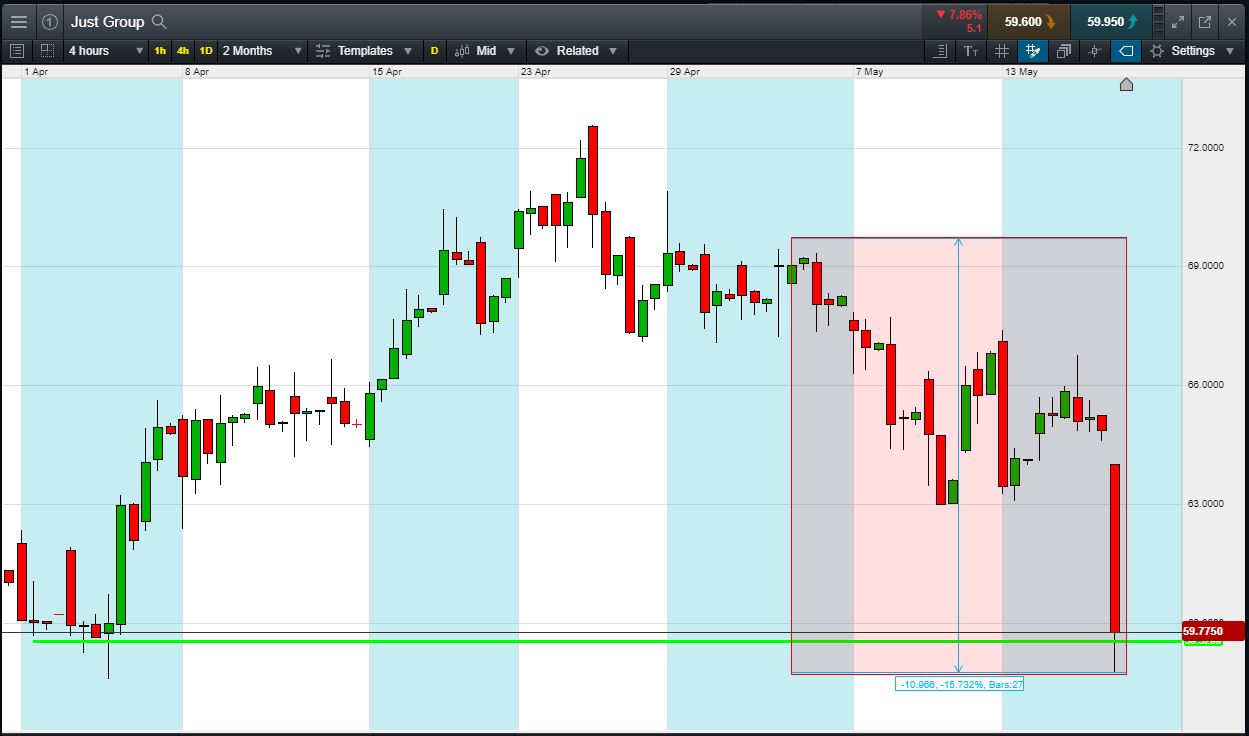Viewport: 1249px width, 736px height.
Task: Click the stacked windows icon
Action: pyautogui.click(x=1064, y=51)
